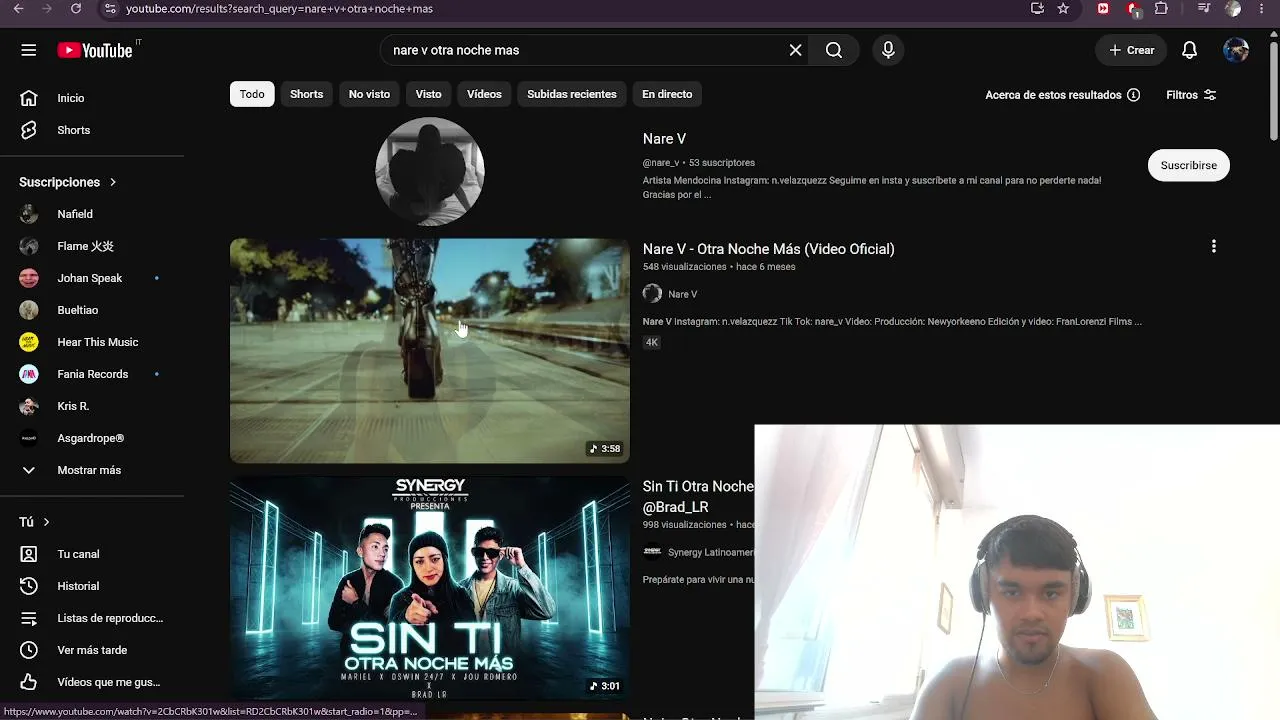Open the install/cast icon in the address bar
This screenshot has height=720, width=1280.
click(x=1037, y=9)
